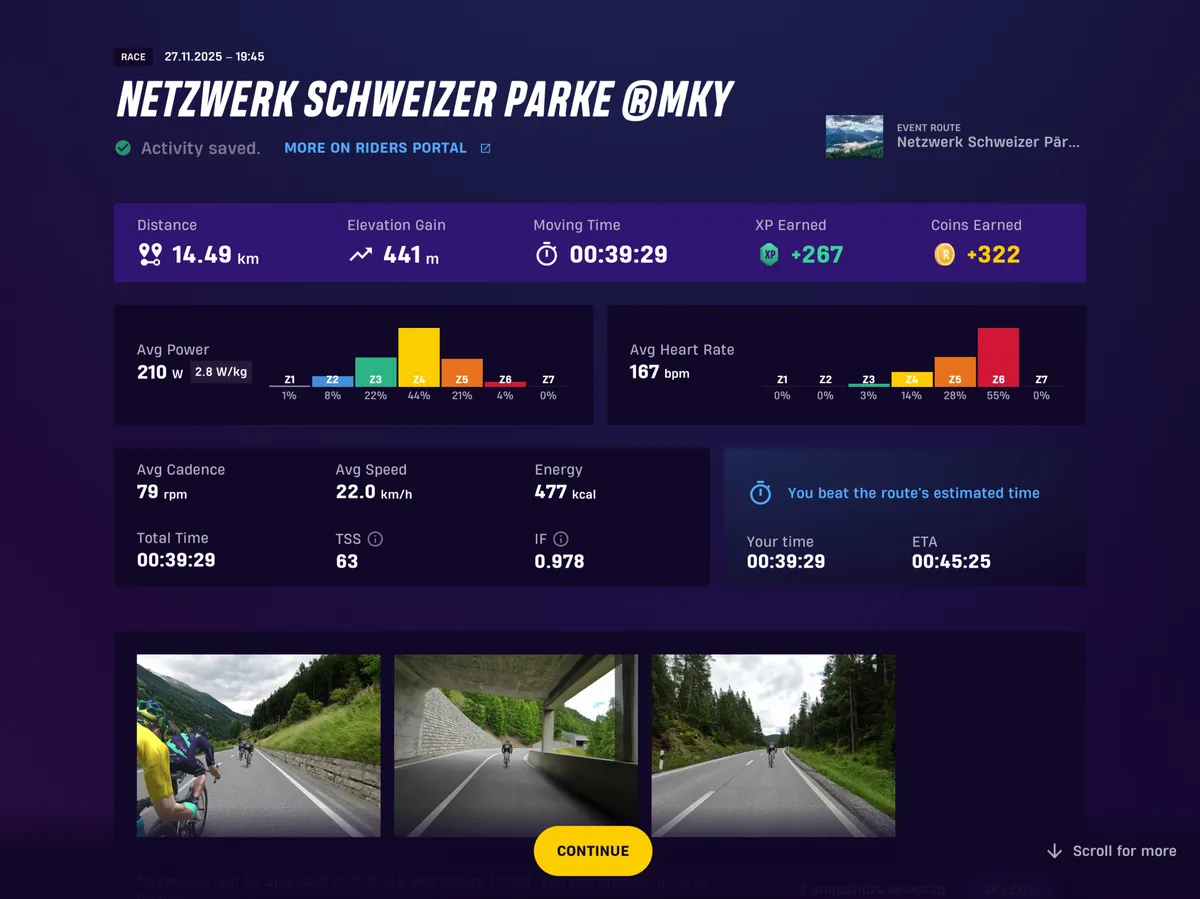Click the 79 rpm cadence value
Image resolution: width=1200 pixels, height=899 pixels.
[x=162, y=493]
